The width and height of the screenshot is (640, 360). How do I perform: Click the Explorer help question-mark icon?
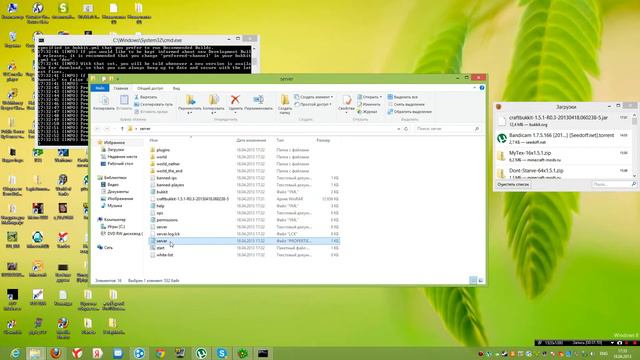pyautogui.click(x=482, y=88)
